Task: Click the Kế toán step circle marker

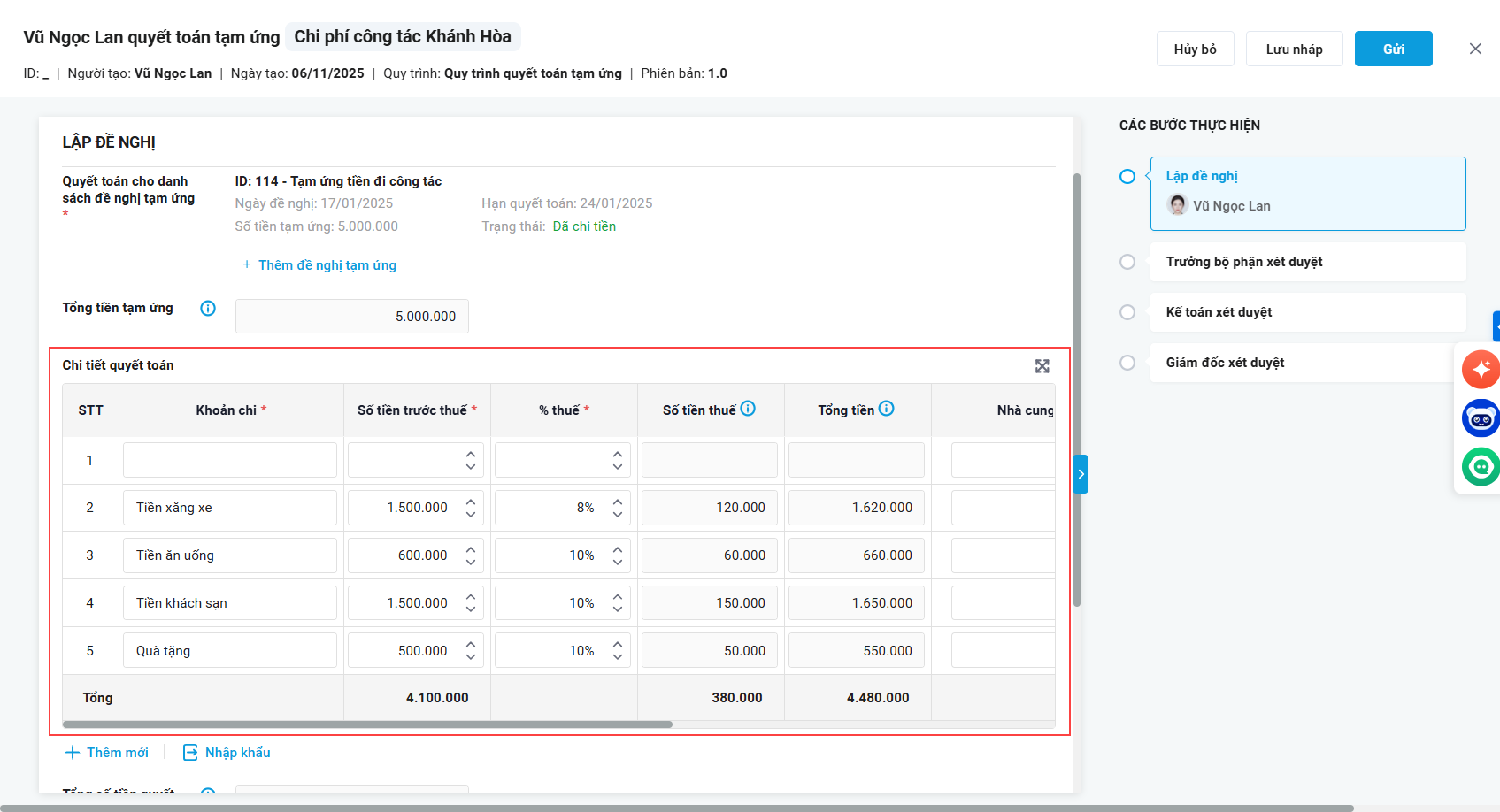Action: coord(1127,312)
